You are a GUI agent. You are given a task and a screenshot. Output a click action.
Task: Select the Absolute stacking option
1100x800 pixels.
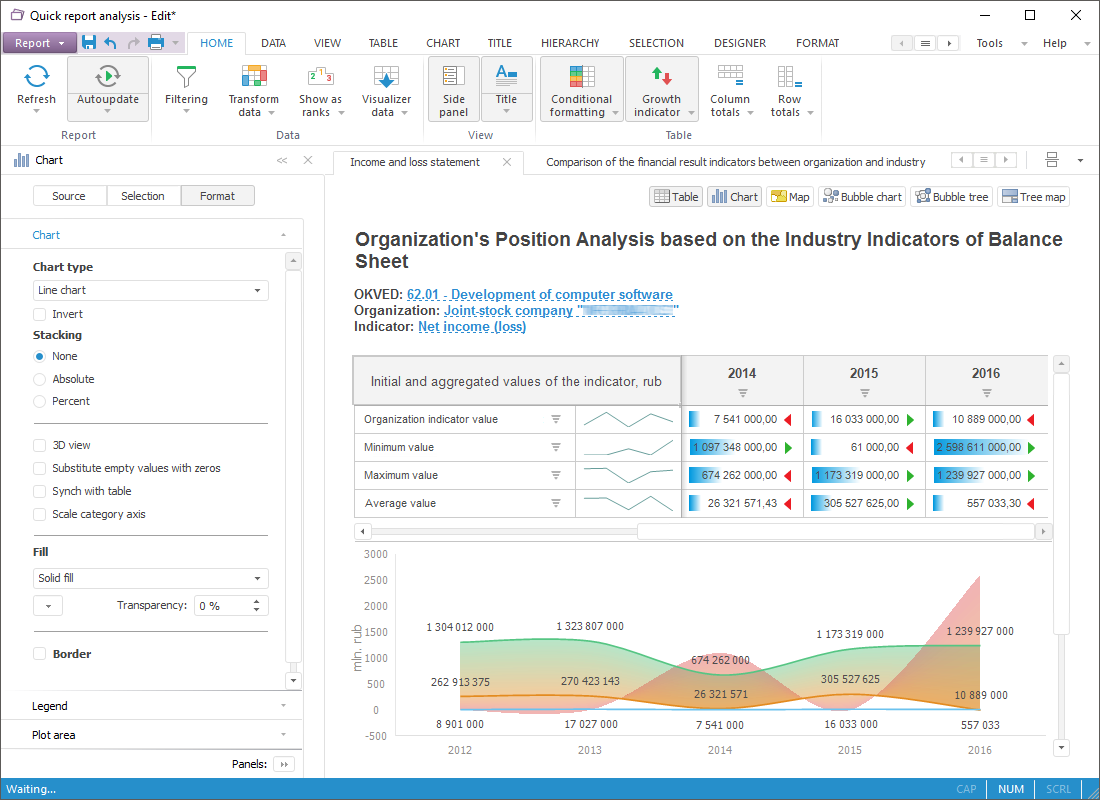click(x=40, y=379)
